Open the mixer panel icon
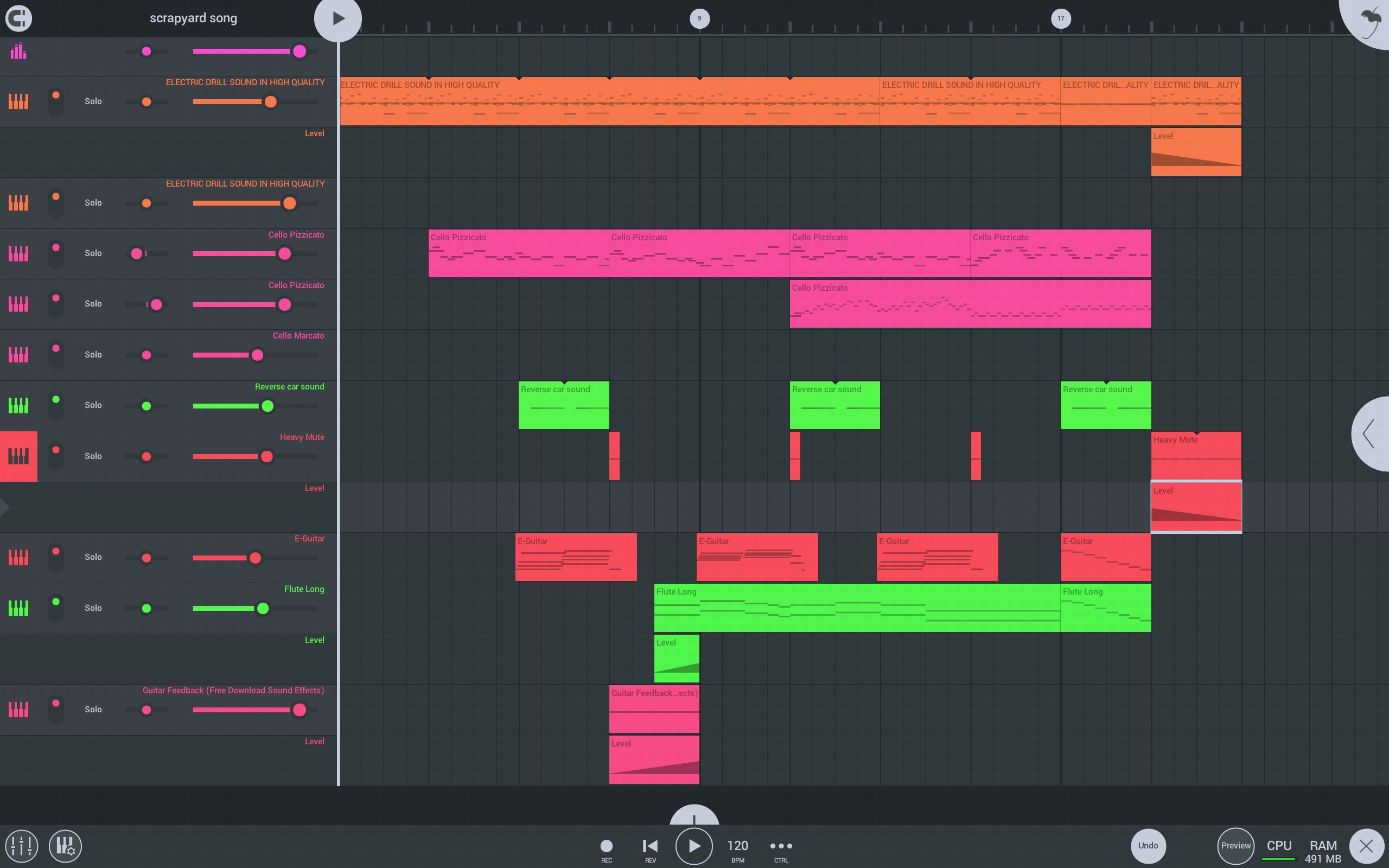Image resolution: width=1389 pixels, height=868 pixels. click(22, 846)
